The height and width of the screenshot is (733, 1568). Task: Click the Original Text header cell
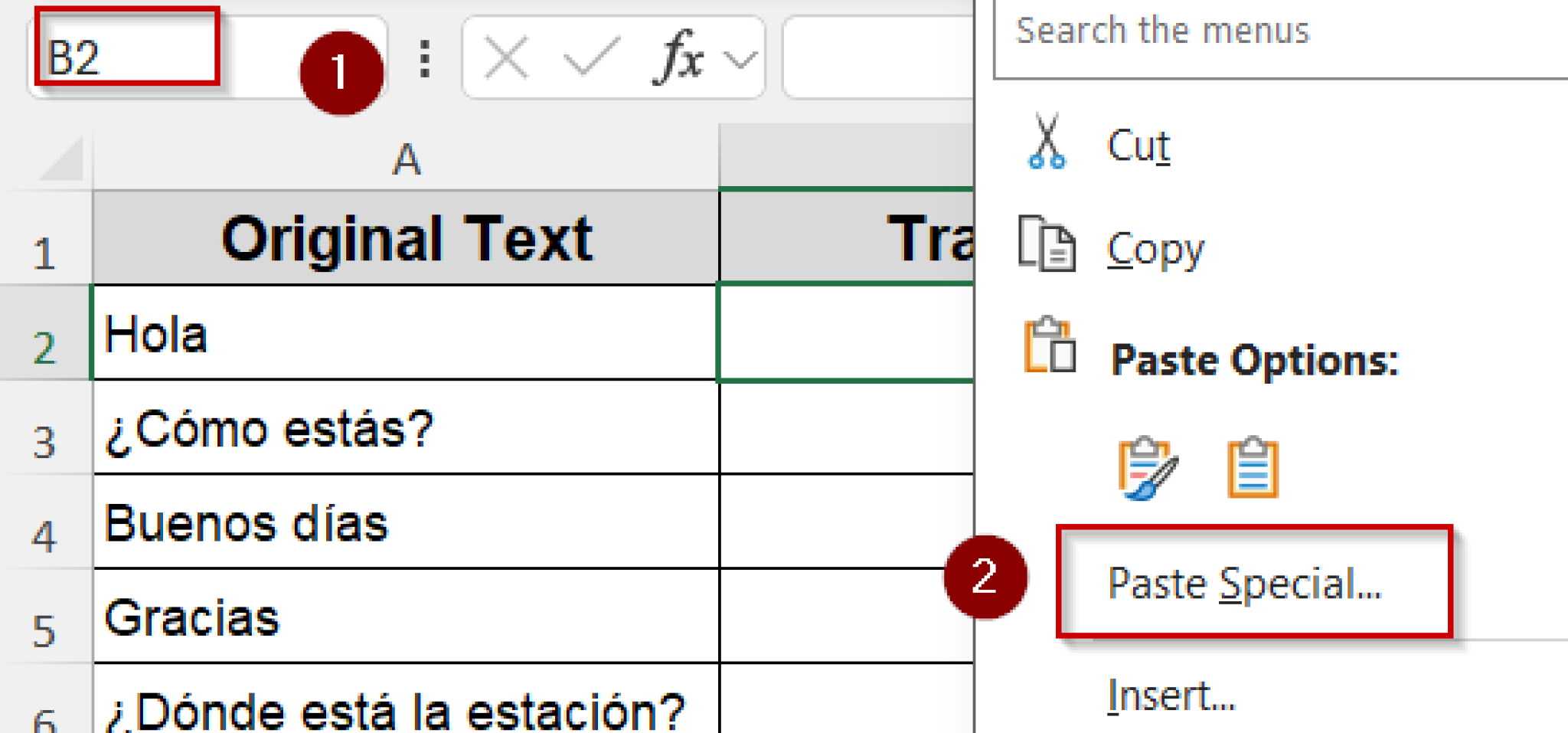pos(406,237)
